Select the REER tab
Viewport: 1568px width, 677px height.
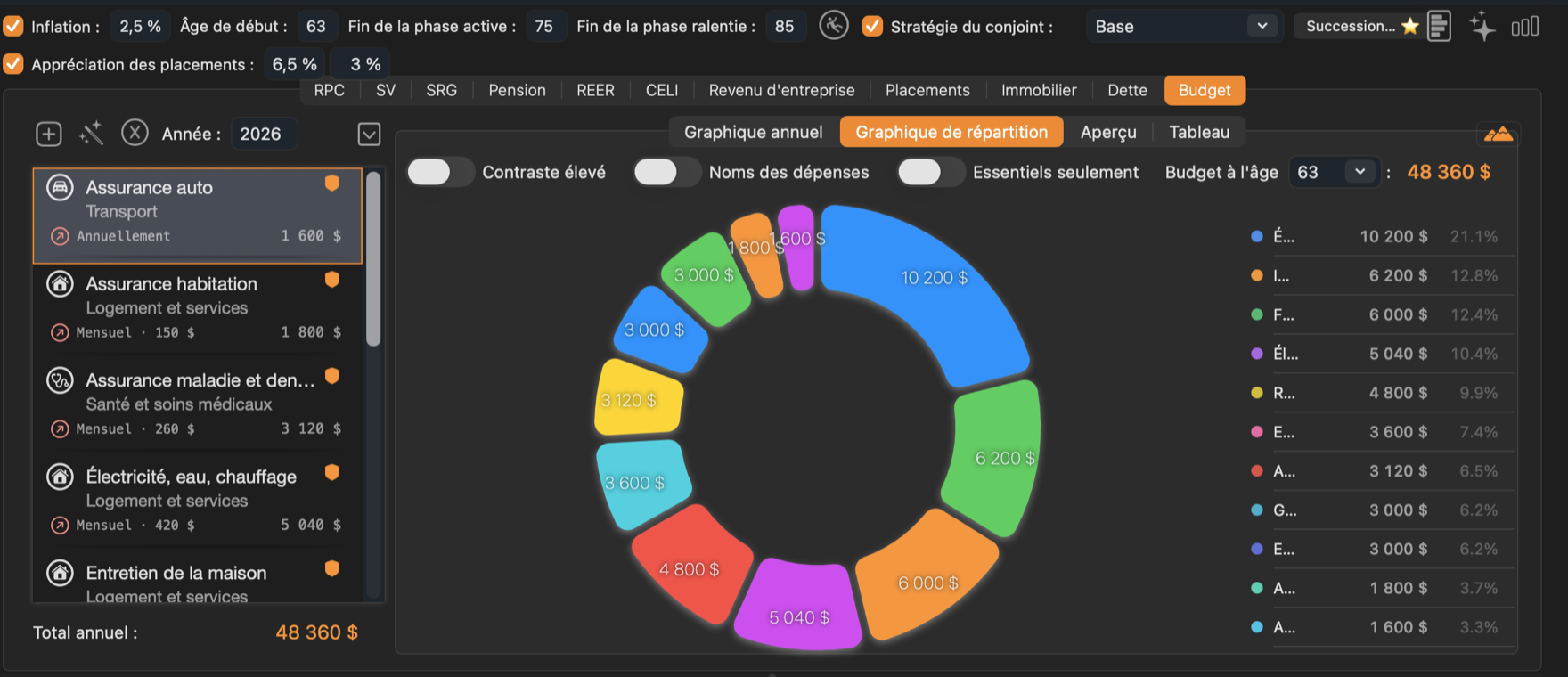[x=595, y=90]
